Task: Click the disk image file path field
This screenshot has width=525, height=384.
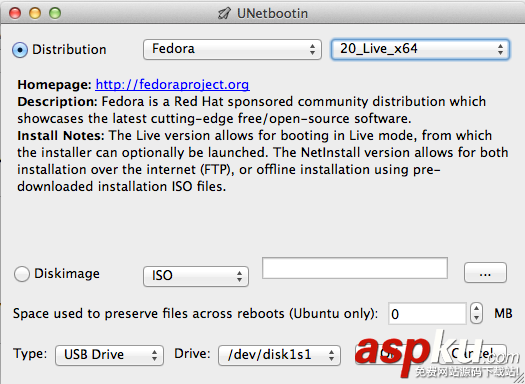Action: pyautogui.click(x=355, y=268)
